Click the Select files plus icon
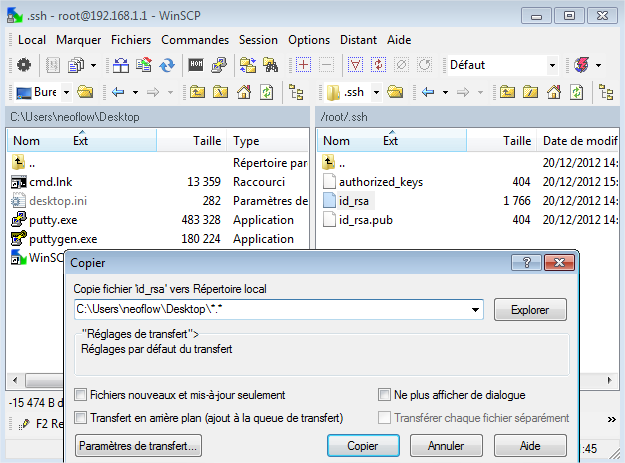625x463 pixels. point(303,65)
